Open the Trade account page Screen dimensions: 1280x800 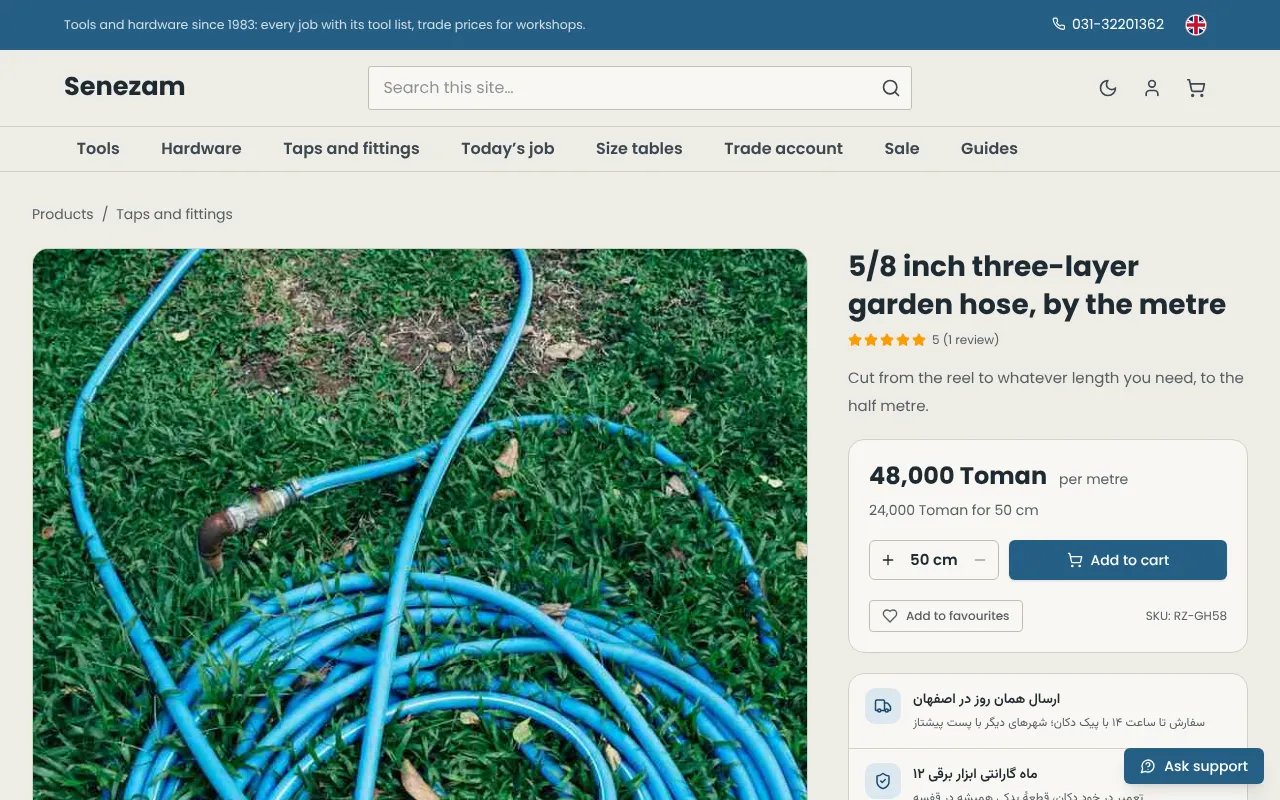[x=783, y=148]
